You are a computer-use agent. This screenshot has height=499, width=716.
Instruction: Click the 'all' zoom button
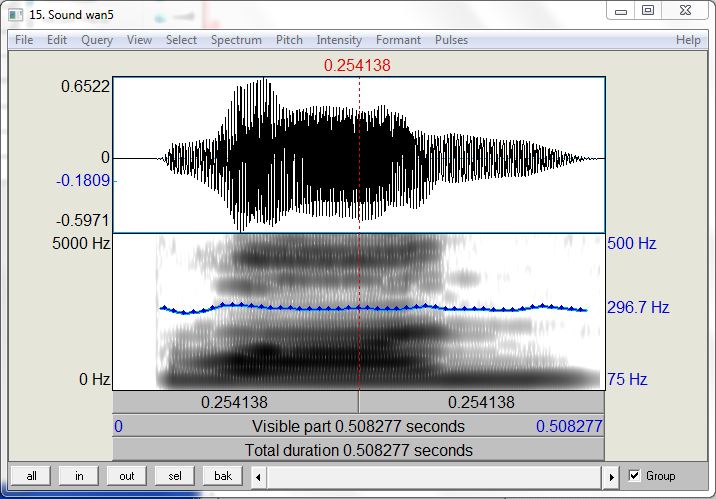(31, 476)
